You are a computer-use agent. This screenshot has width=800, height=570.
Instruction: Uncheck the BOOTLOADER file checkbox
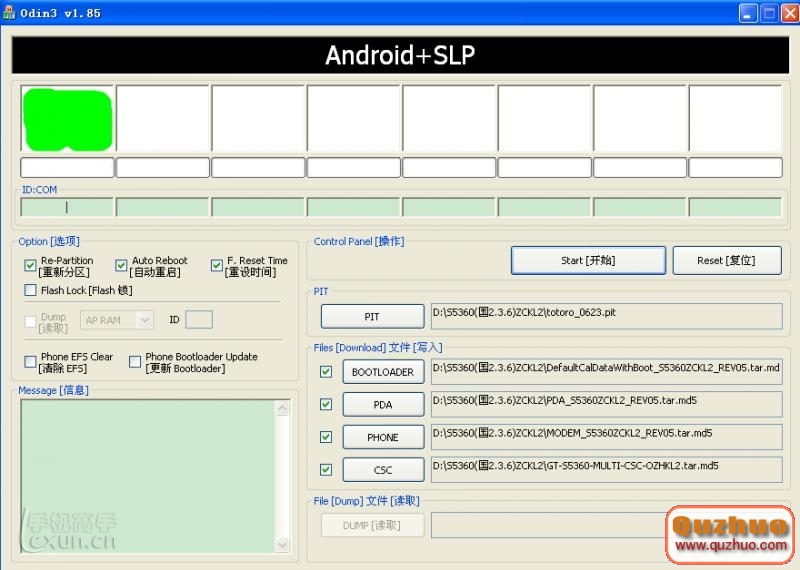(326, 372)
